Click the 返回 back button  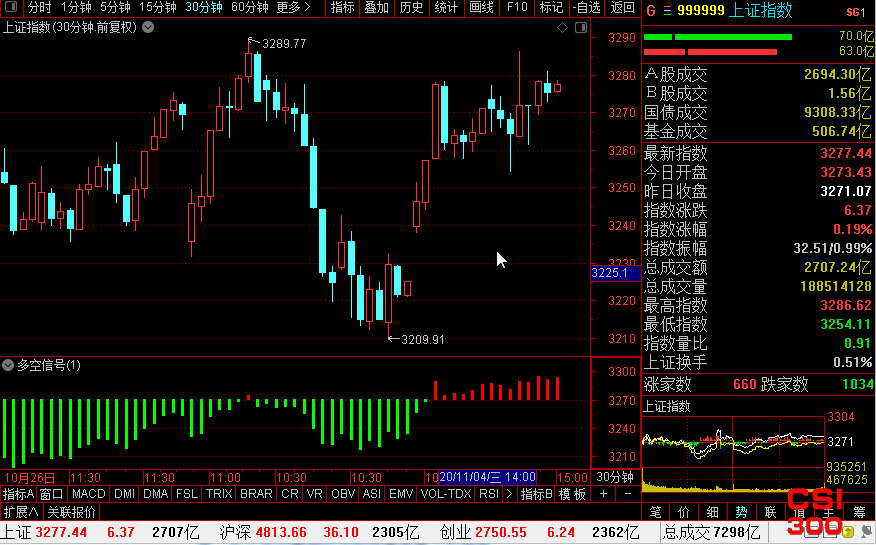pyautogui.click(x=622, y=7)
